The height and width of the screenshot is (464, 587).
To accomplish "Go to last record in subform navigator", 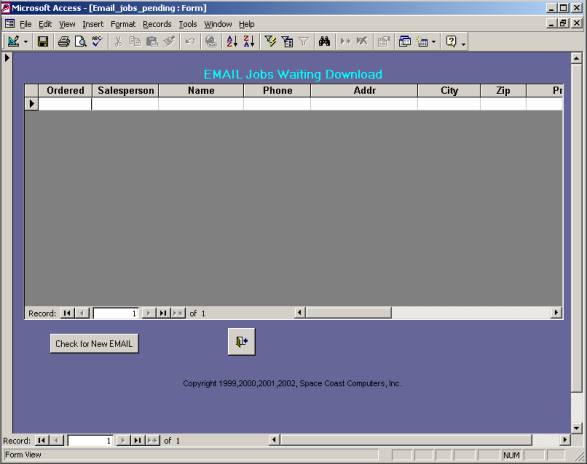I will point(163,313).
